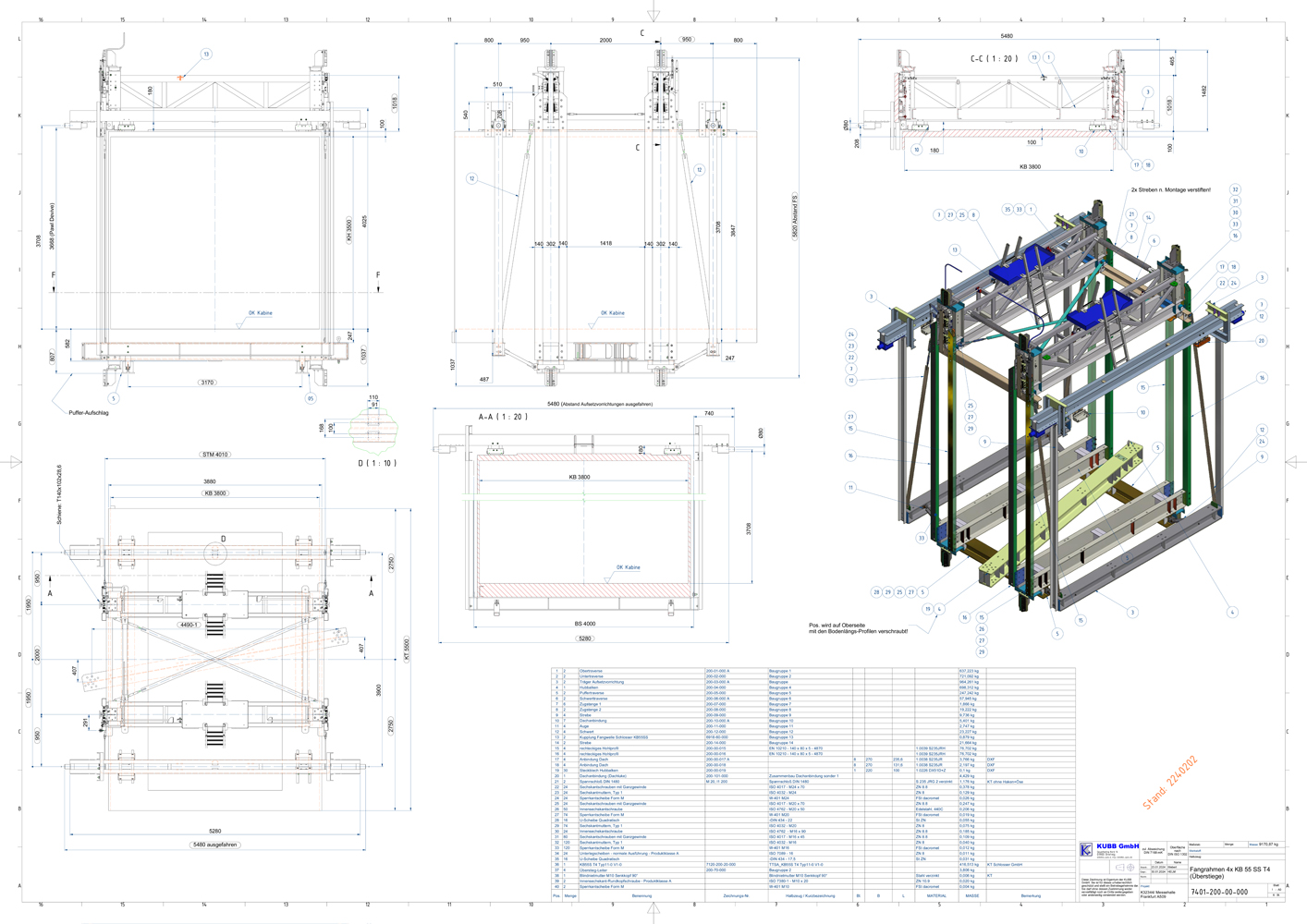
Task: Select the D (1 : 10) detail label
Action: pos(377,463)
